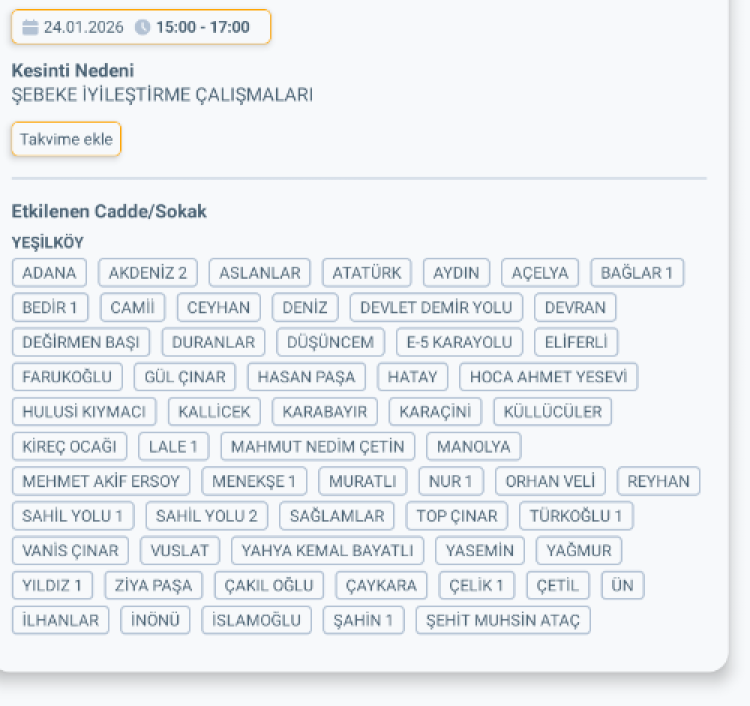Click the ÜN street tag
The width and height of the screenshot is (750, 706).
click(x=622, y=585)
